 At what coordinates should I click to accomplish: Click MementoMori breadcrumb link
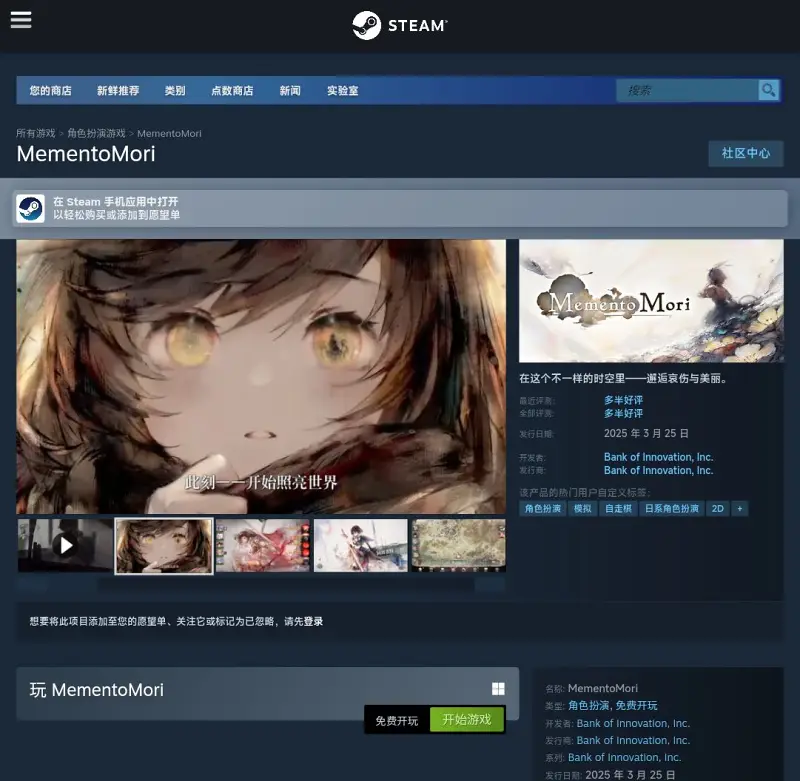pyautogui.click(x=169, y=134)
